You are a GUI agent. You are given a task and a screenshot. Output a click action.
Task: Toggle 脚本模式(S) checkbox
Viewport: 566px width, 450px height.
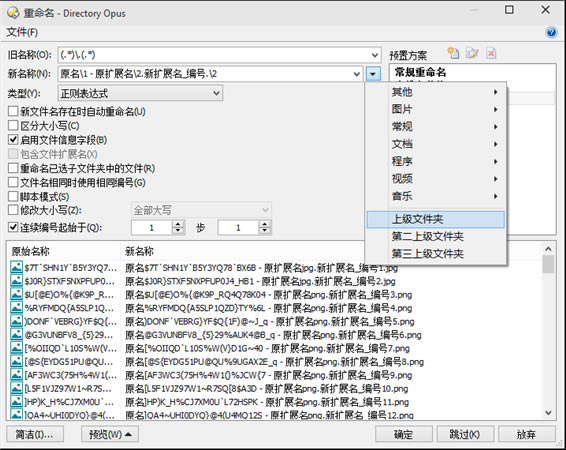(13, 196)
